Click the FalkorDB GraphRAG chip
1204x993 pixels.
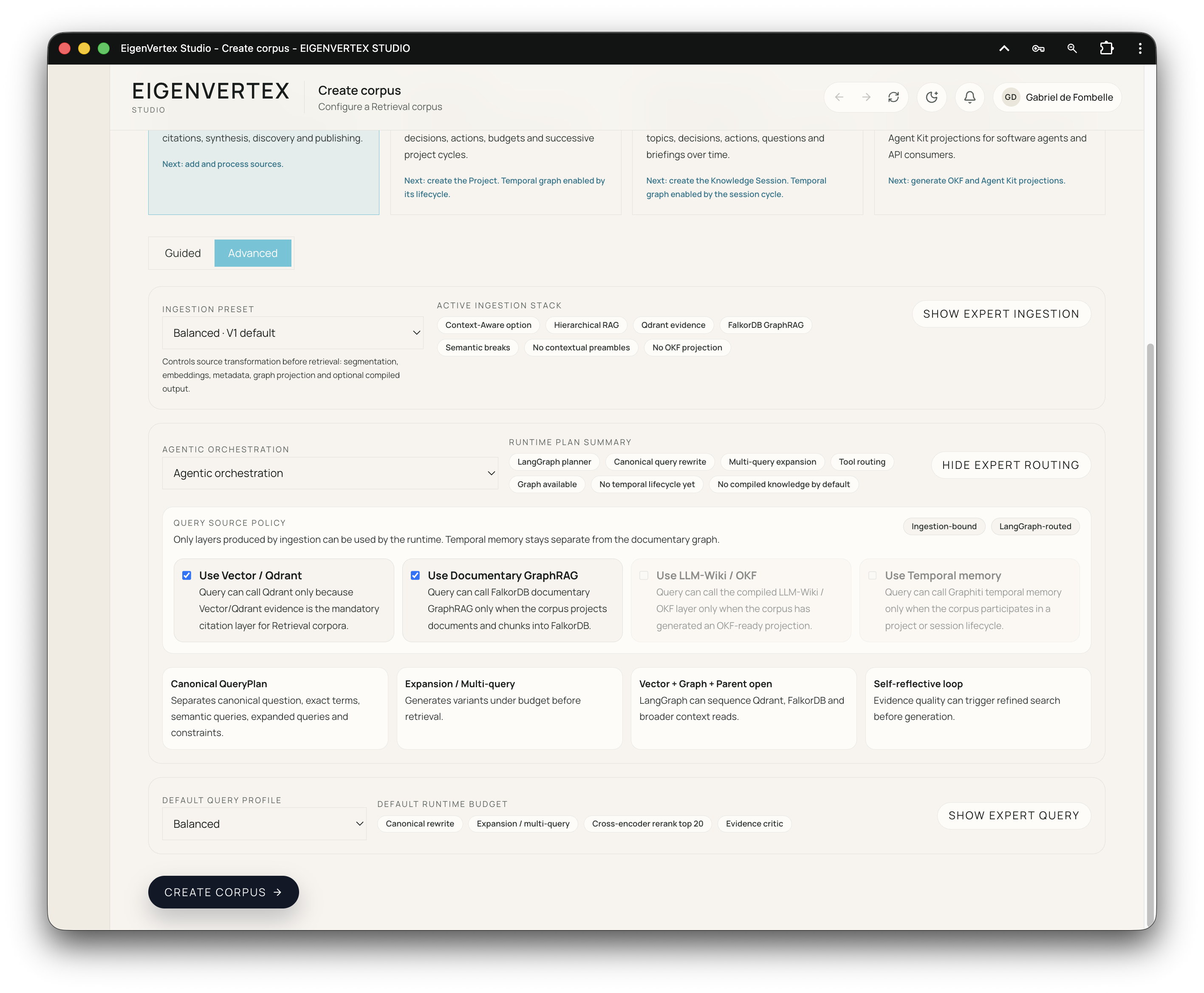click(x=765, y=325)
